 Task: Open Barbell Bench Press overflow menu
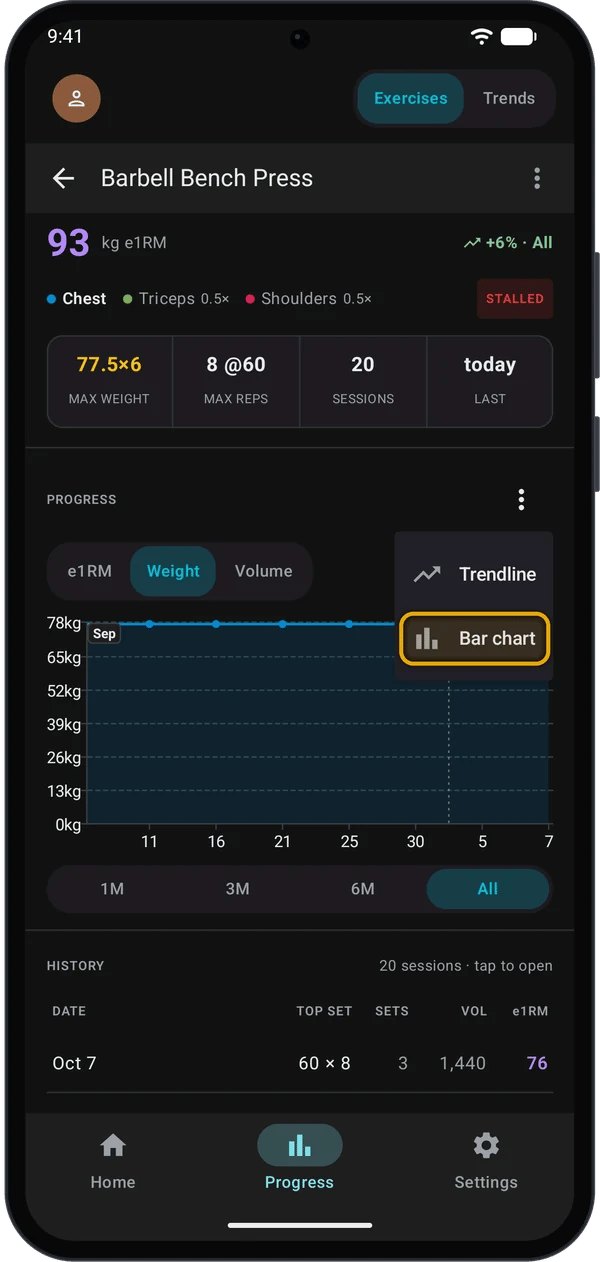pos(537,178)
